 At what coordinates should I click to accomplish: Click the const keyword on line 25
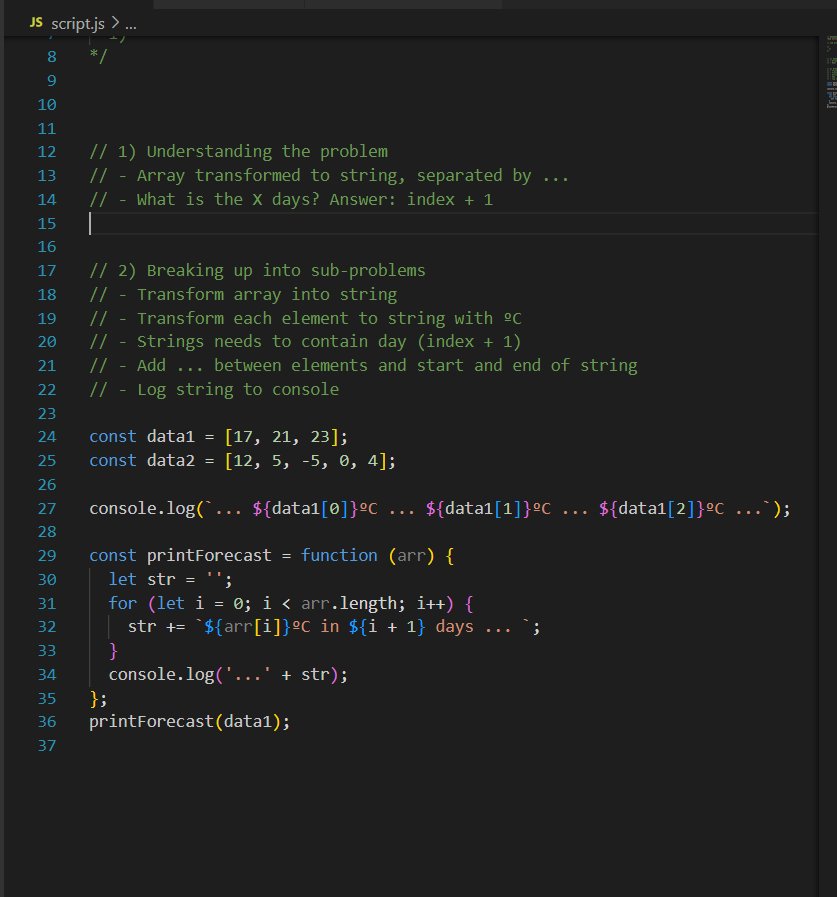coord(113,461)
